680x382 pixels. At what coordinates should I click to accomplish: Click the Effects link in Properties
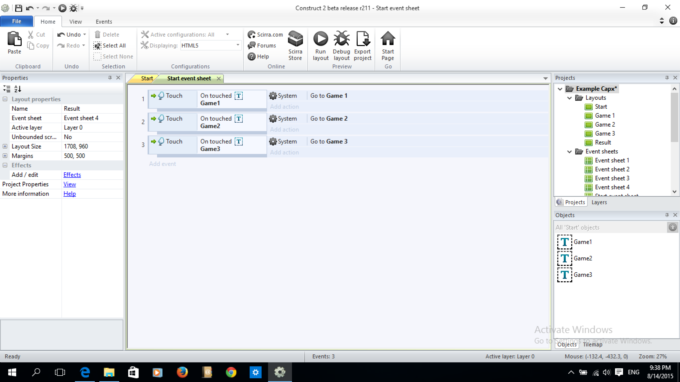pyautogui.click(x=72, y=175)
